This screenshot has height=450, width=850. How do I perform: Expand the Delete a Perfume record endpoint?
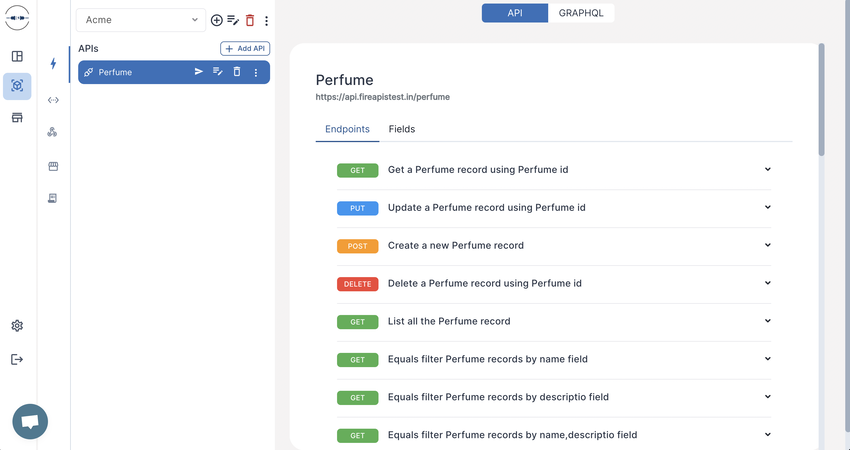553,284
